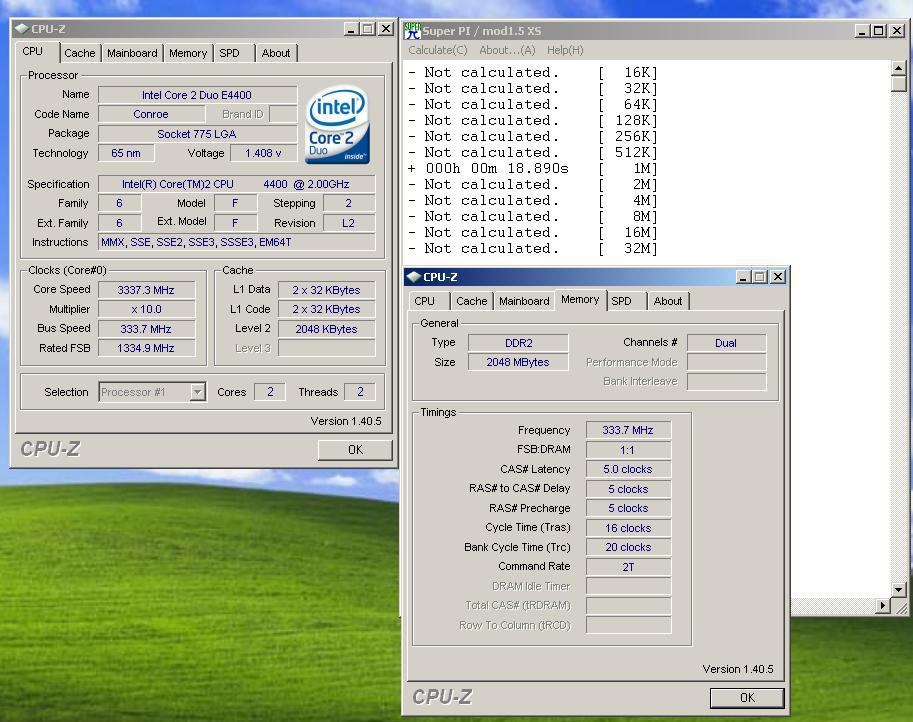Open the Cache tab in left CPU-Z

coord(80,53)
